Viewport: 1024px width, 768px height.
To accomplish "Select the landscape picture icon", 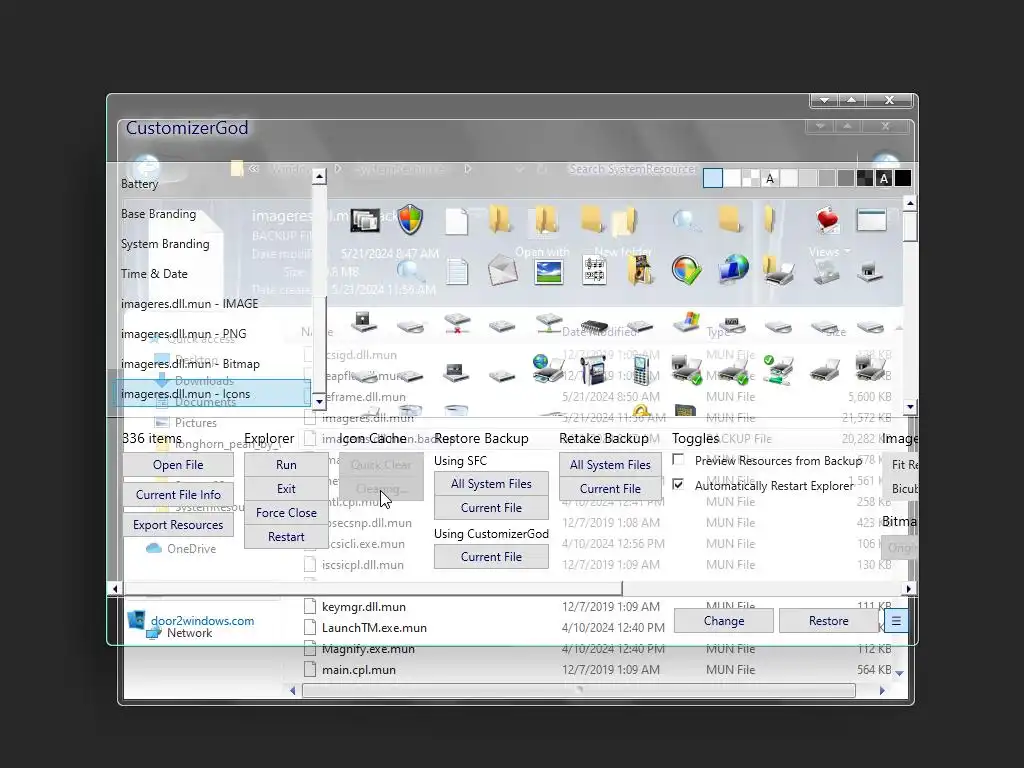I will pyautogui.click(x=549, y=272).
